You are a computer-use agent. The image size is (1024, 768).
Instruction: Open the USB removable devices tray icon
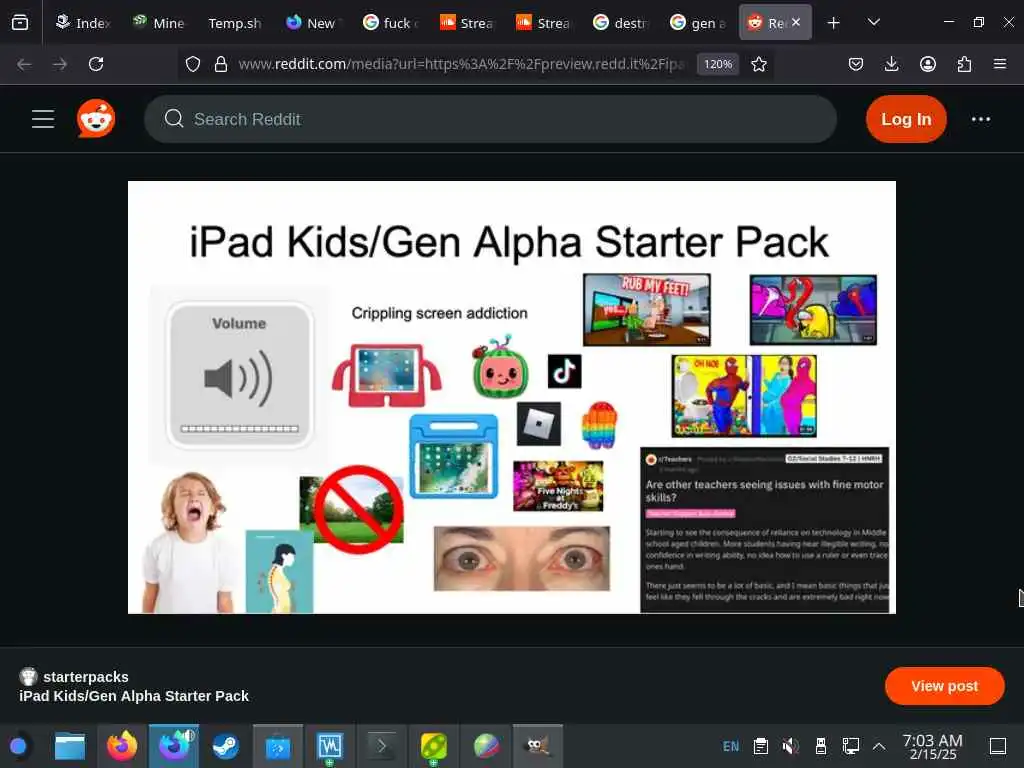coord(821,746)
